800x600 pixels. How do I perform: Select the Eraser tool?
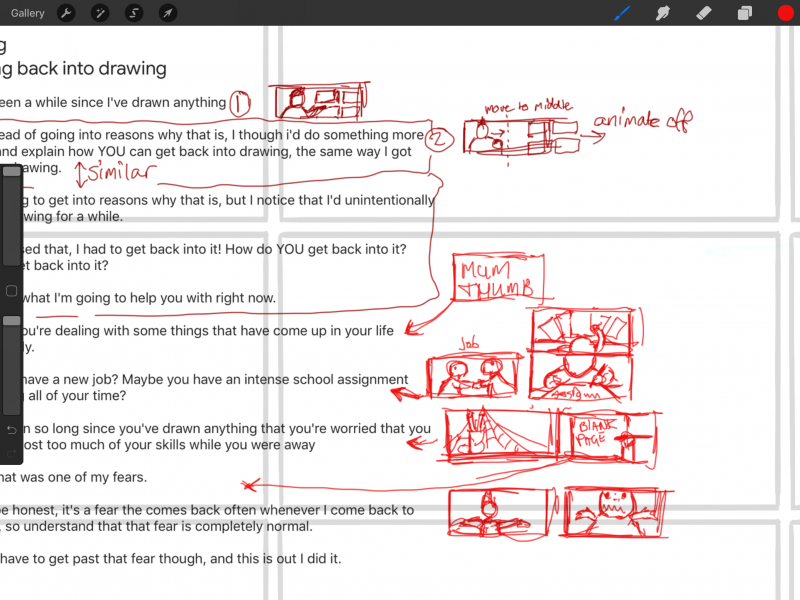click(702, 13)
